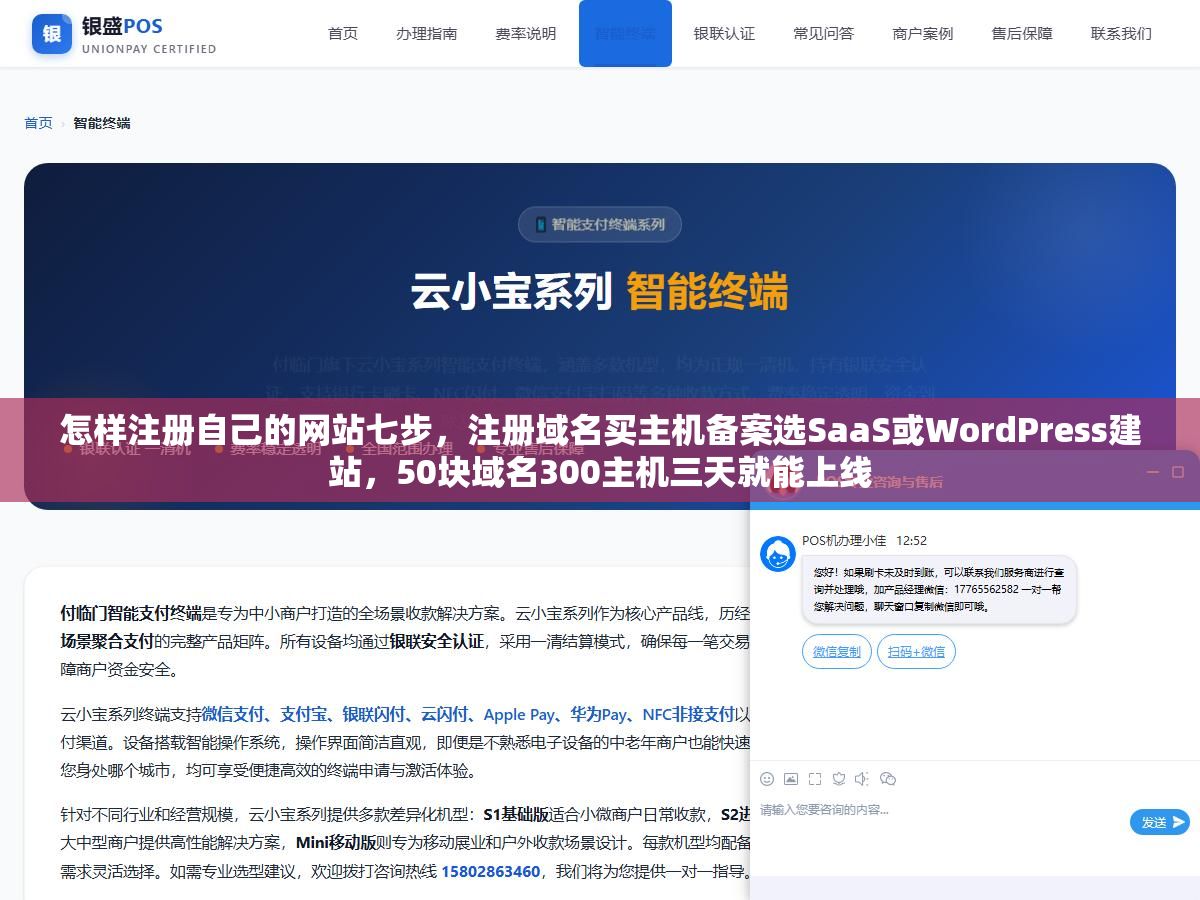Click the 银盛POS UNIONPAY CERTIFIED brand text

(x=149, y=35)
